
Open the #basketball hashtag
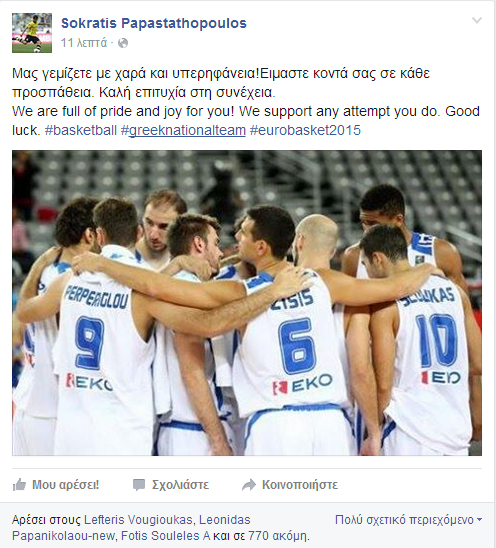click(81, 130)
